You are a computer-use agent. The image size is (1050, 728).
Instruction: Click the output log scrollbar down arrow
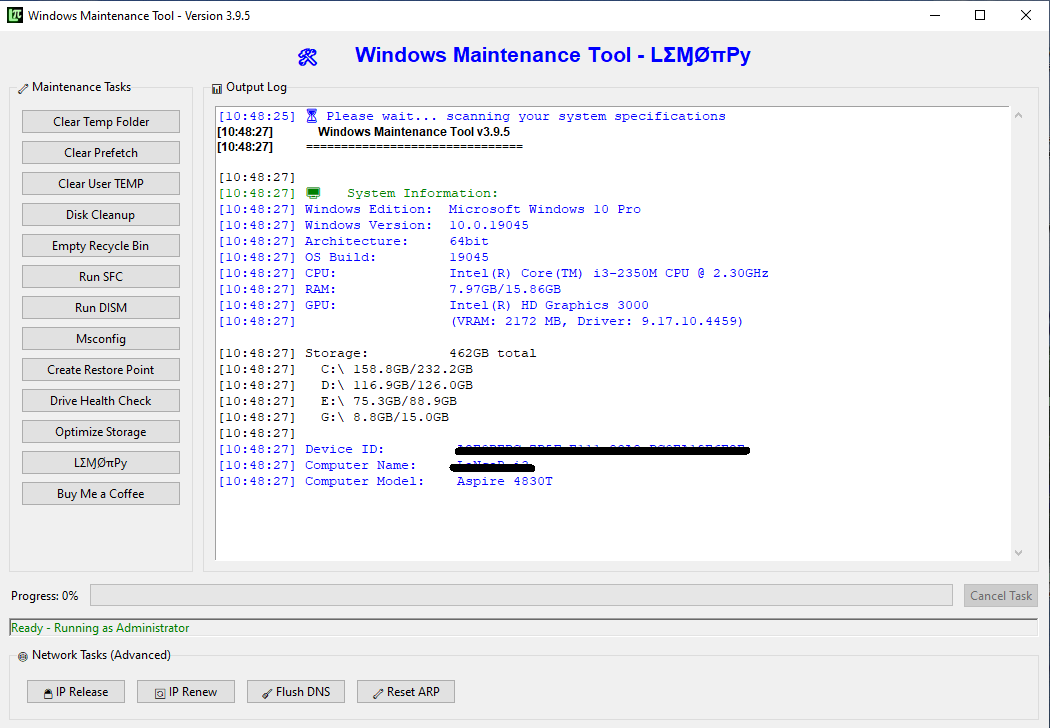[1018, 552]
